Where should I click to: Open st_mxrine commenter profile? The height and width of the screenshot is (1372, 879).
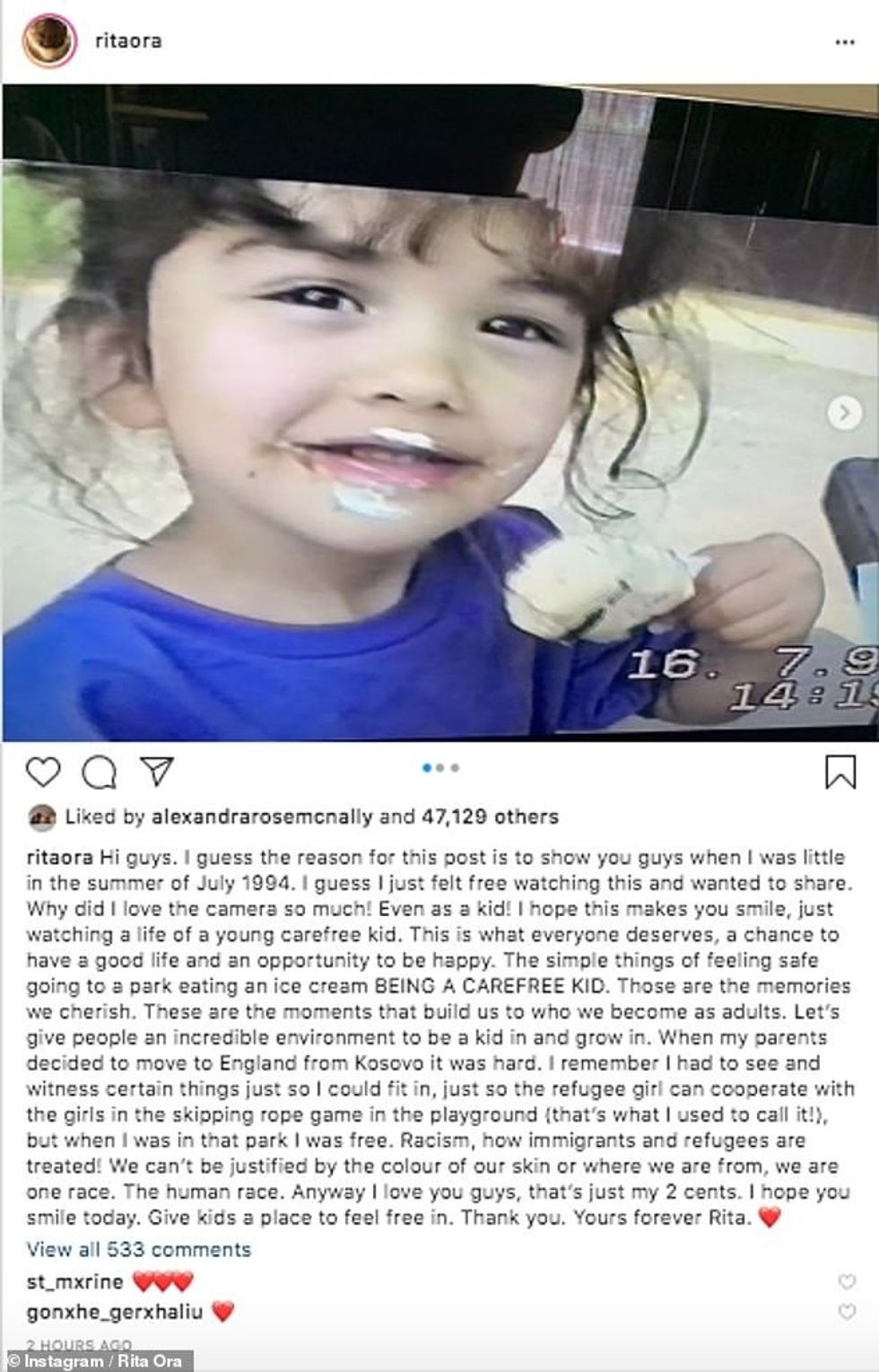pos(74,1281)
